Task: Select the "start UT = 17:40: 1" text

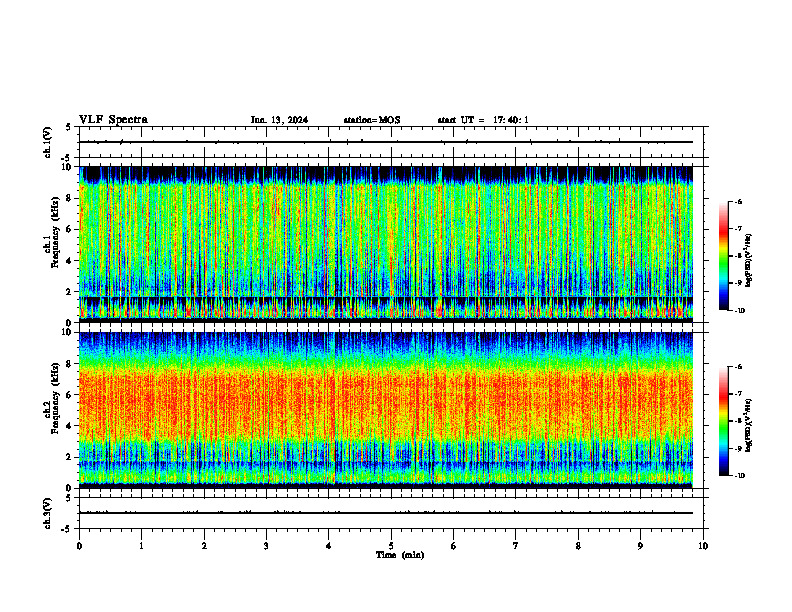Action: pos(483,120)
